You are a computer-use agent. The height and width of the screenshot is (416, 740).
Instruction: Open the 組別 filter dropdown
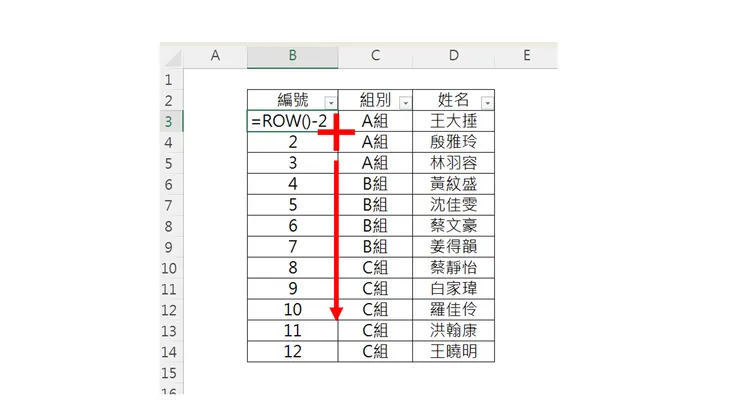click(x=405, y=102)
